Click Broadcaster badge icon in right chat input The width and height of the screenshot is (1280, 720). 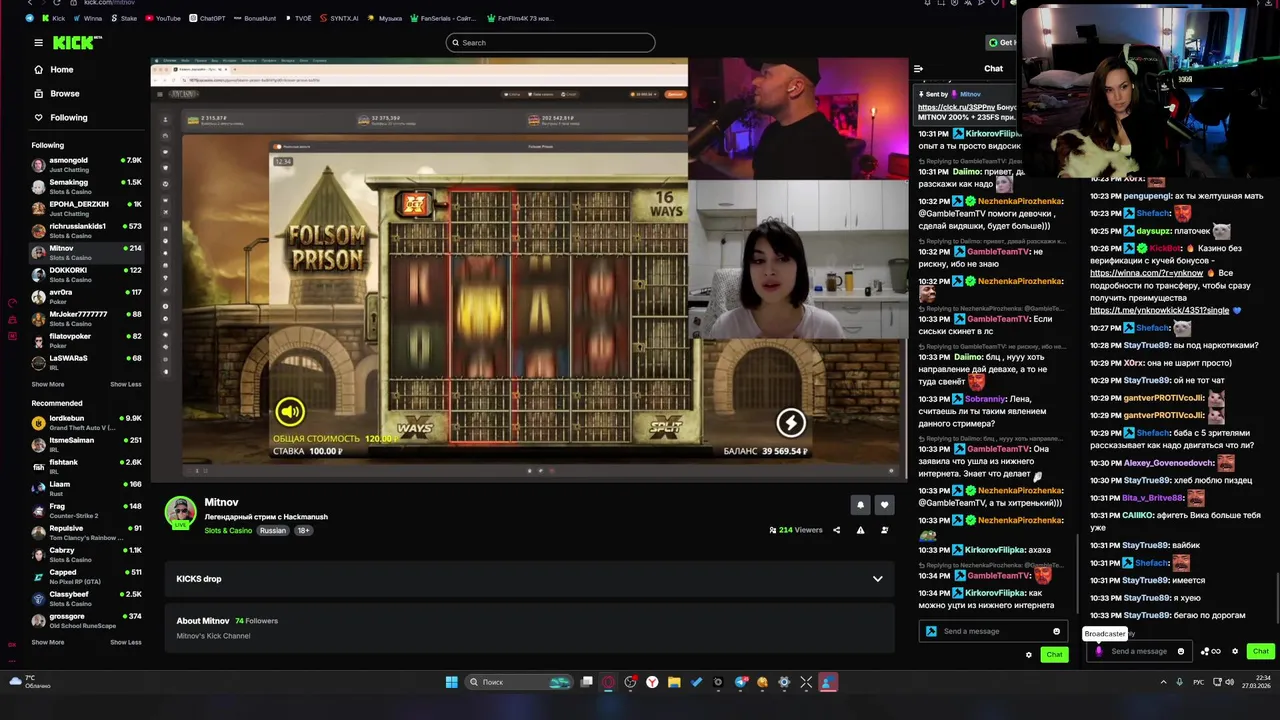click(x=1099, y=651)
